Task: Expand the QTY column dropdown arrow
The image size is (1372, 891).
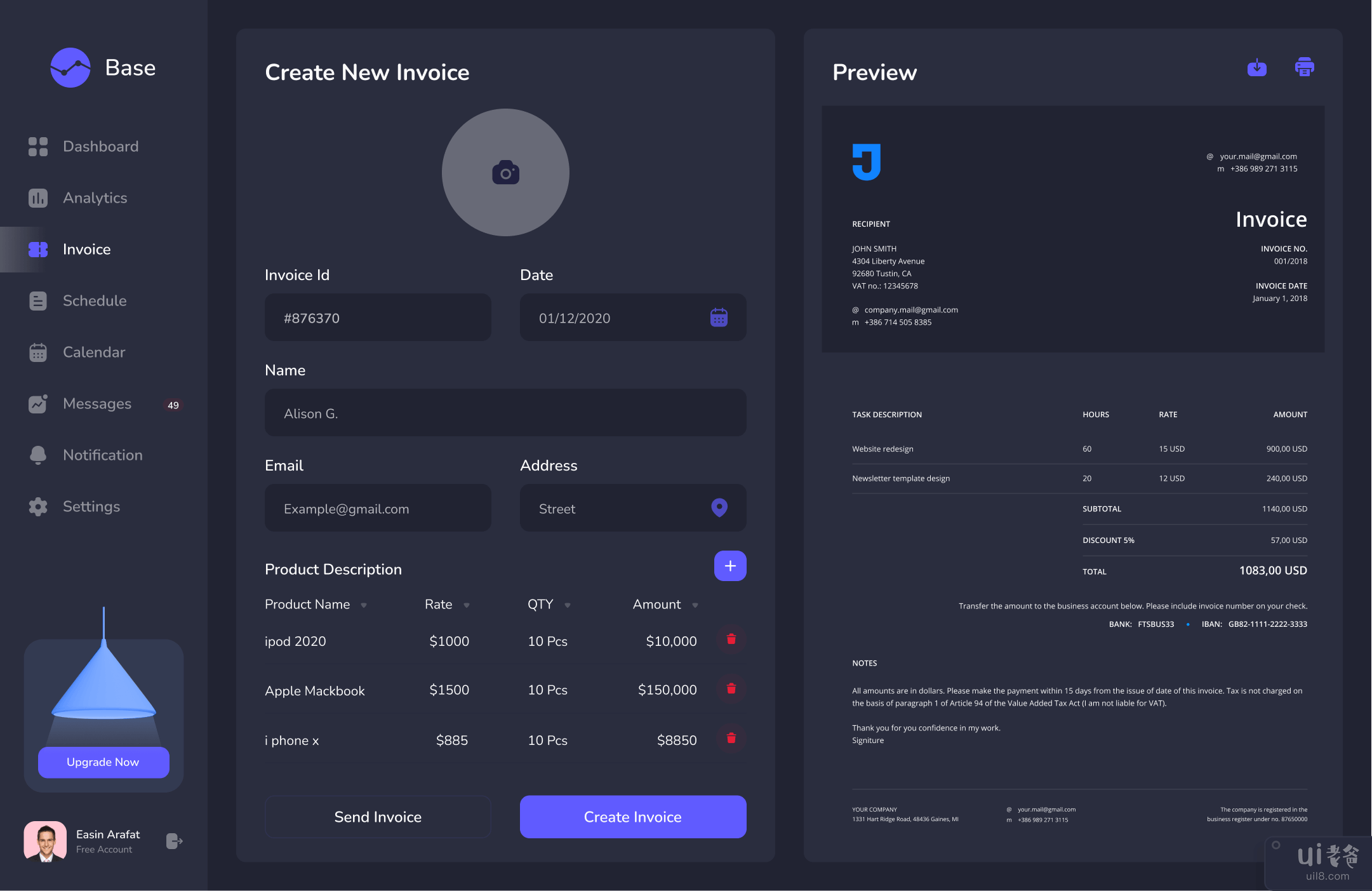Action: (x=568, y=606)
